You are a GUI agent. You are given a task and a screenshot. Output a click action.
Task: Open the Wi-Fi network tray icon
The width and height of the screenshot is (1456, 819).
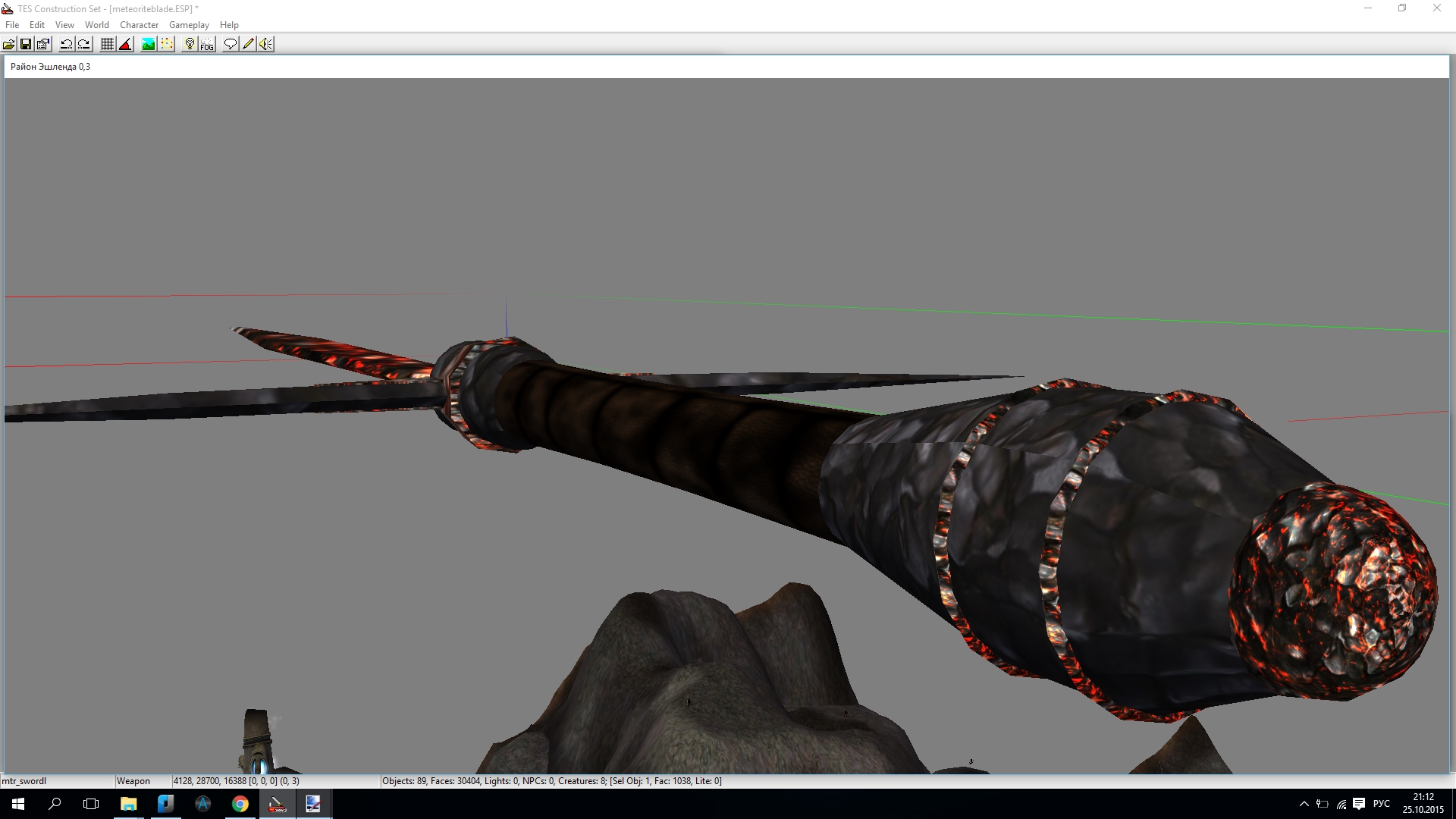point(1341,804)
